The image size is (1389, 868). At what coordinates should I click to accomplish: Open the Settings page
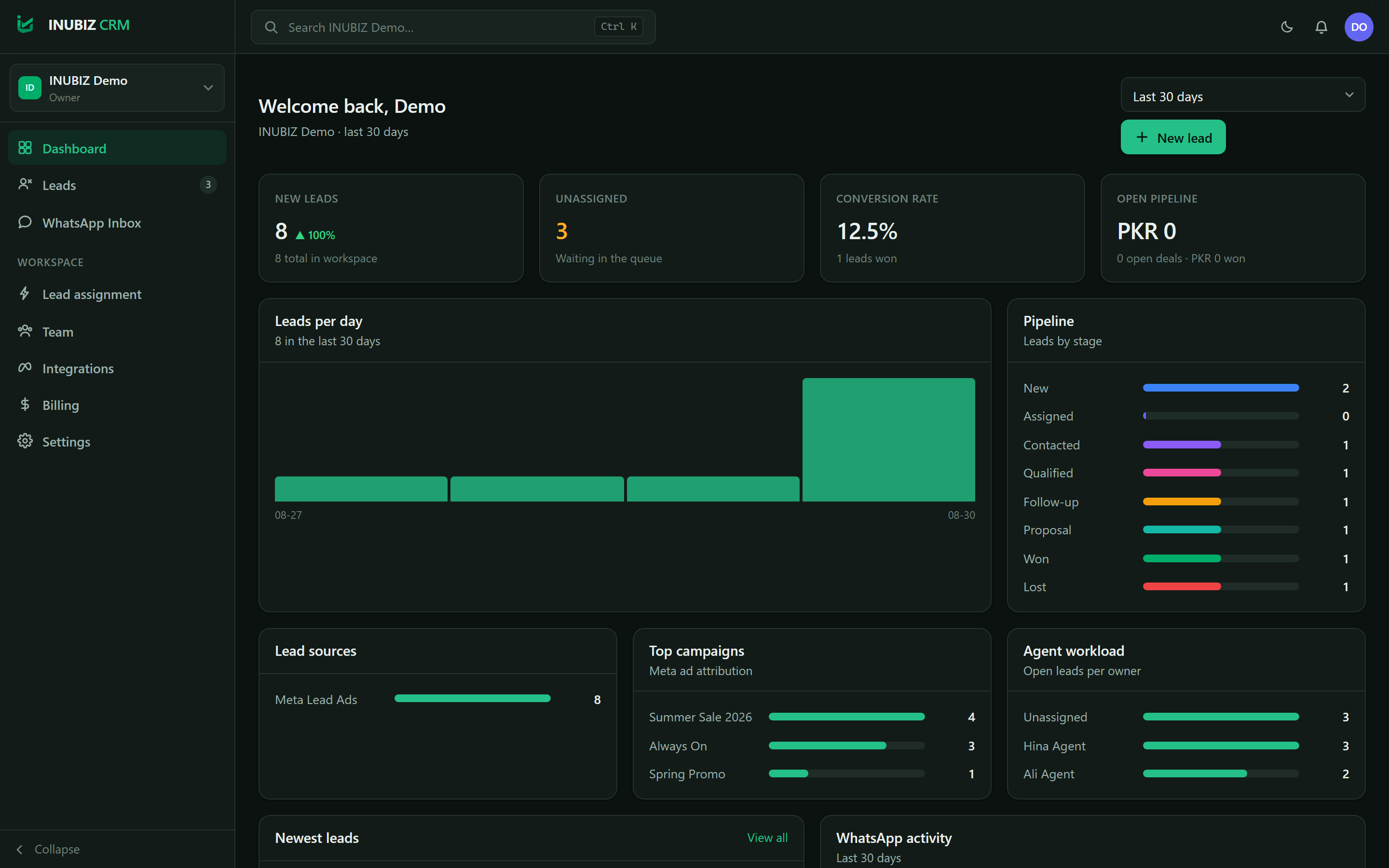point(117,441)
